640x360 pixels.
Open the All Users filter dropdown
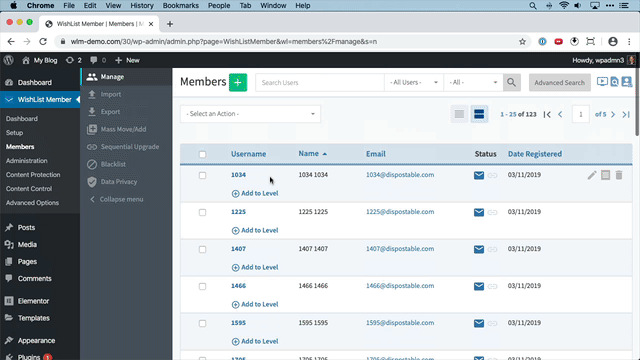click(413, 82)
